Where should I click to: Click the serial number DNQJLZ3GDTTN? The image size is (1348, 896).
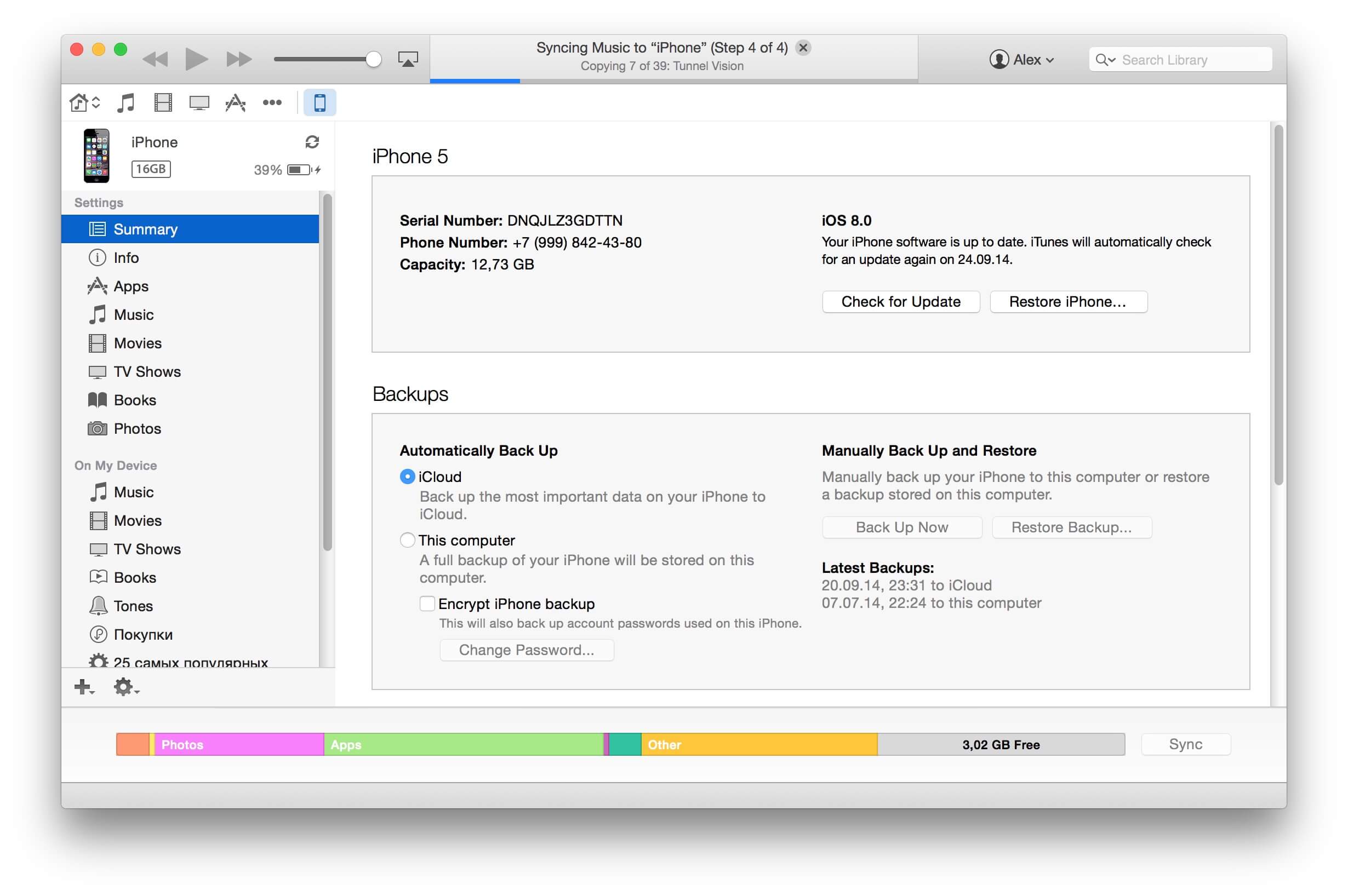pos(565,221)
